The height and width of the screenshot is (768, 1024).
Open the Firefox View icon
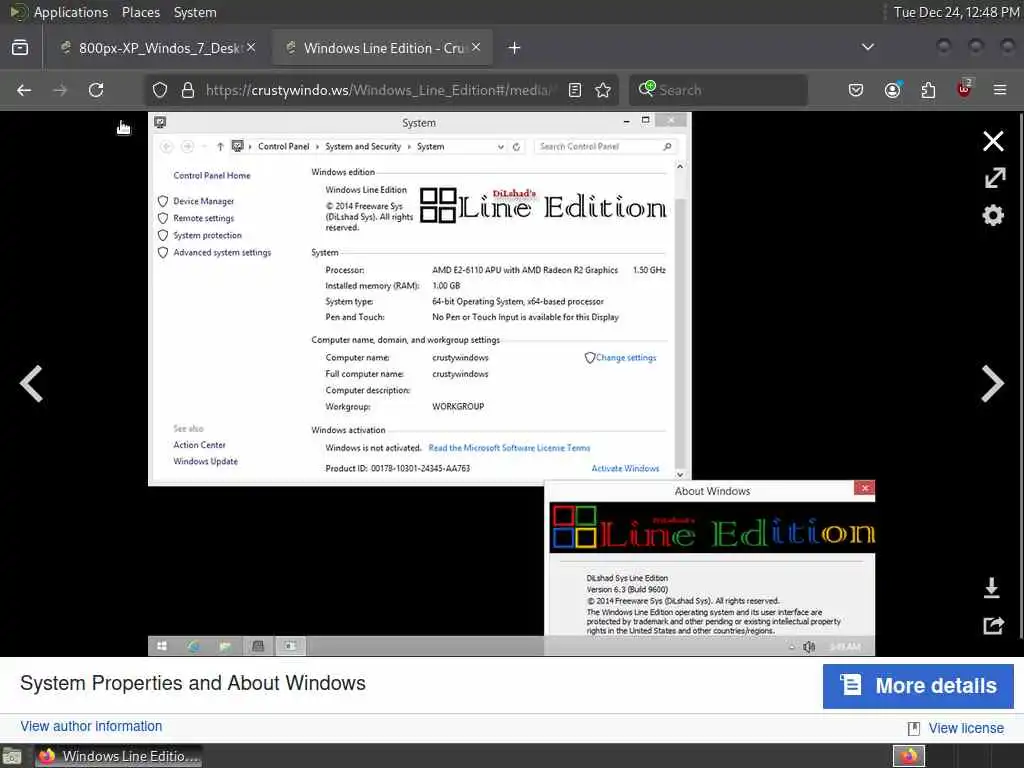[x=20, y=48]
